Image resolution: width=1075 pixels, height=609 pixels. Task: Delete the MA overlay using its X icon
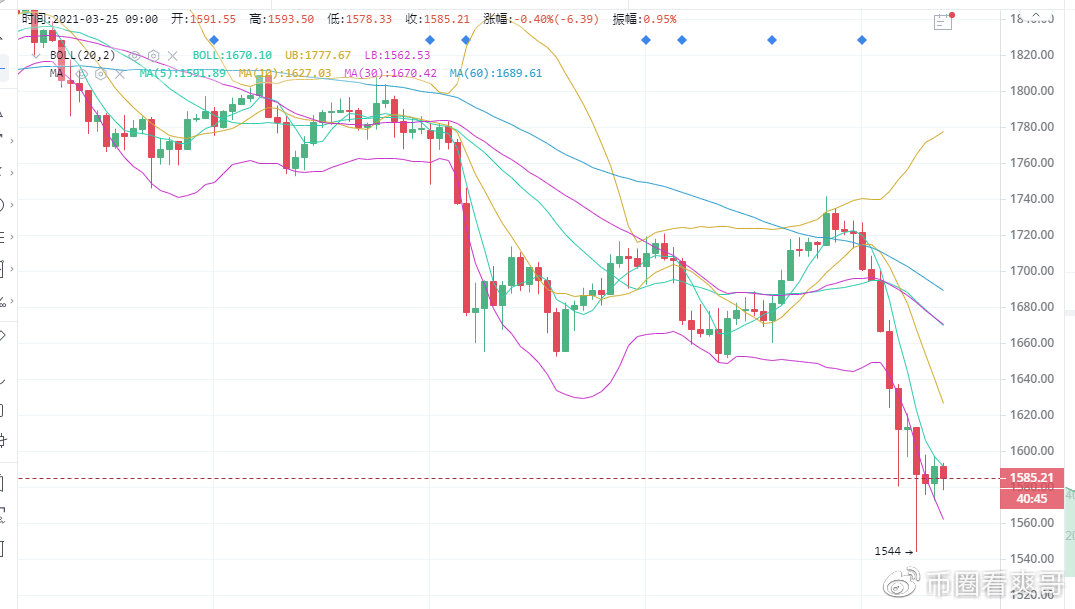click(x=120, y=73)
